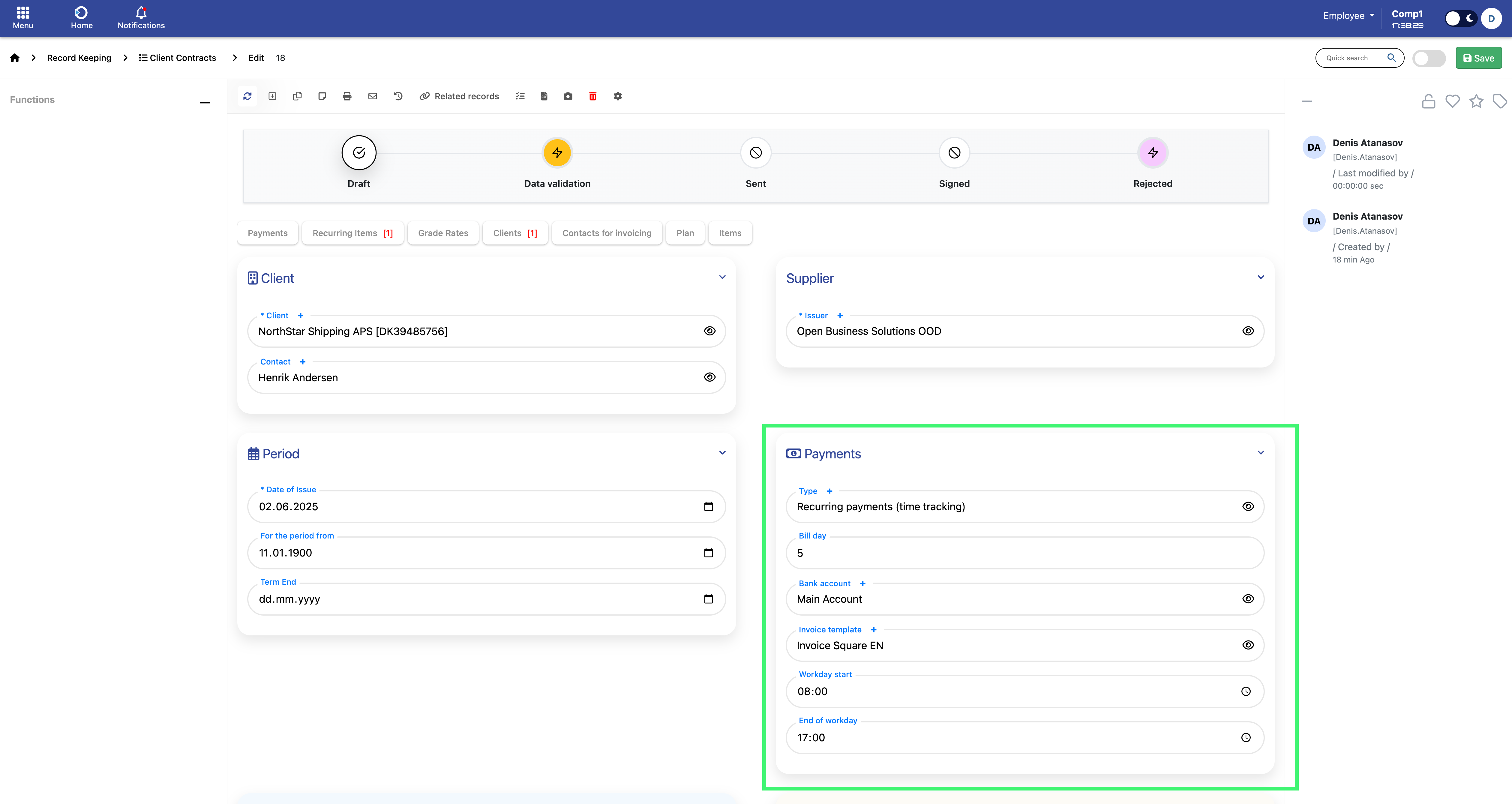Click the home breadcrumb icon
1512x804 pixels.
[x=15, y=58]
